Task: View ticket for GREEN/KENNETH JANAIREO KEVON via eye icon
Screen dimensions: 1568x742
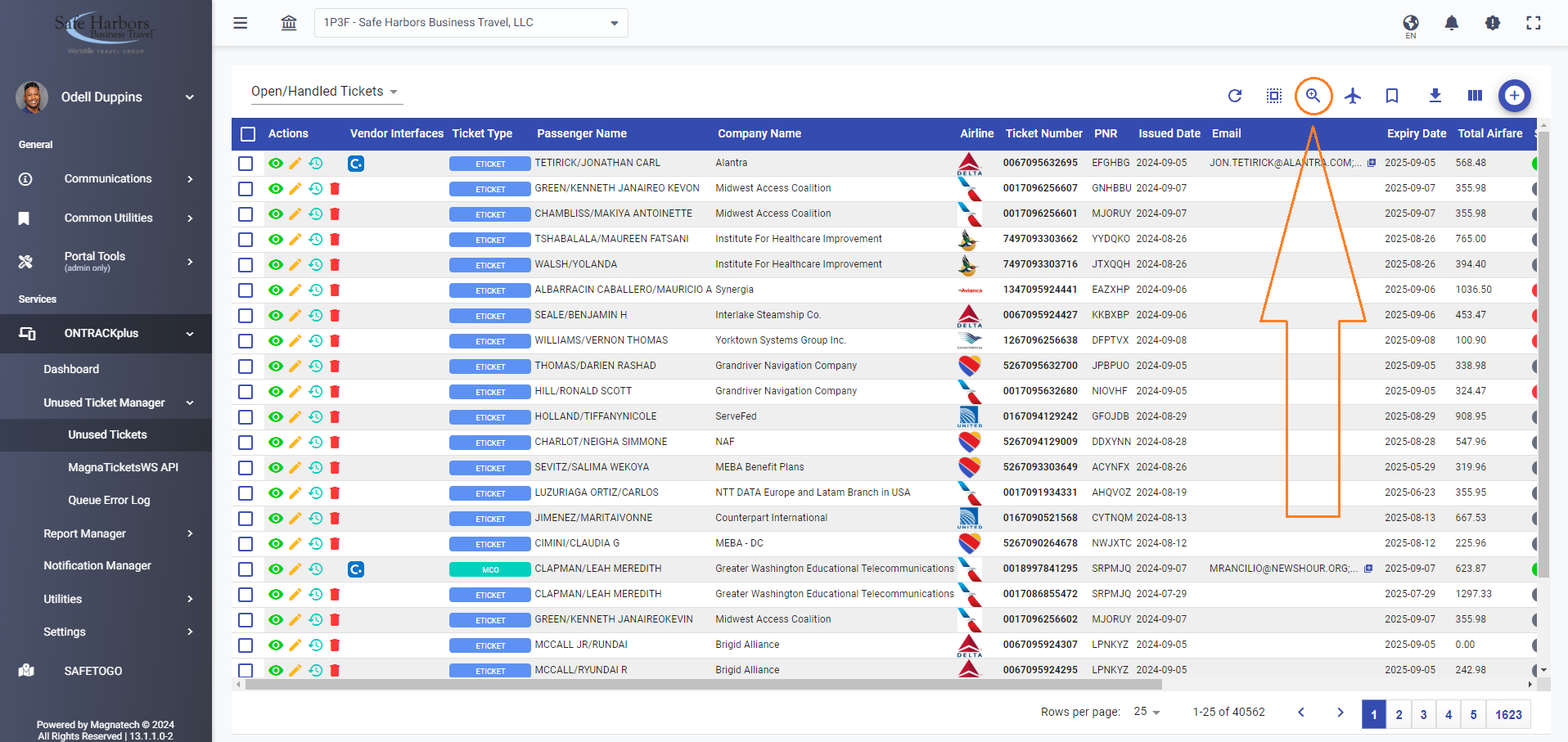Action: pos(276,189)
